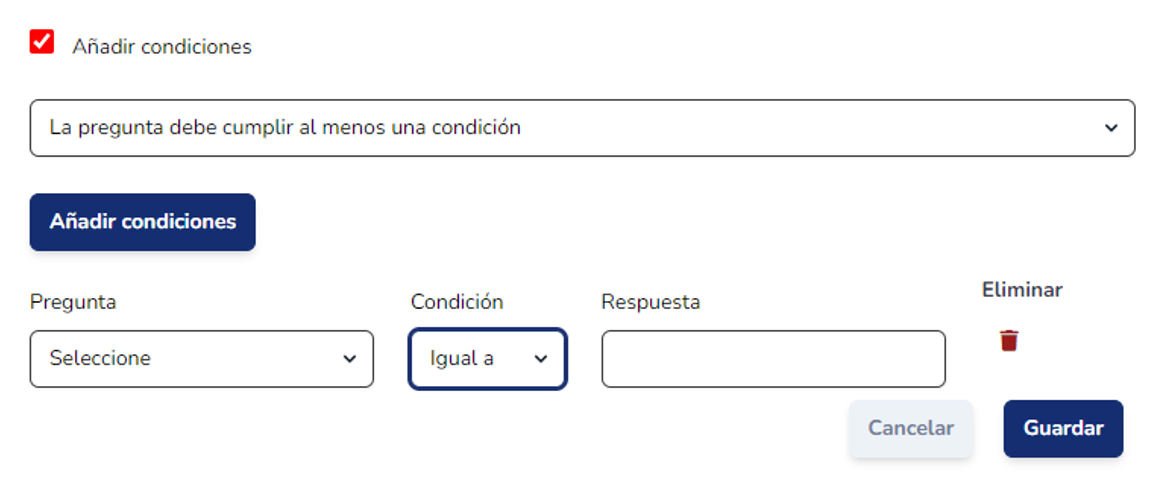The image size is (1174, 502).
Task: Focus the empty Respuesta input field
Action: 773,359
